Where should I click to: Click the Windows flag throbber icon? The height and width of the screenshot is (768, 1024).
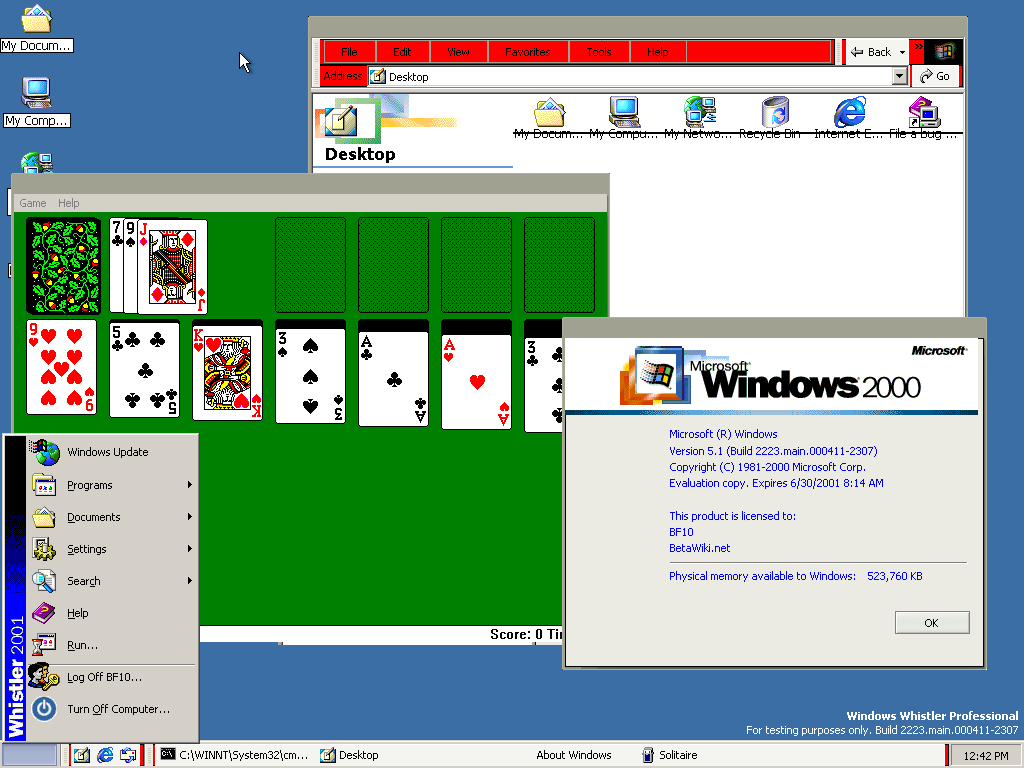pos(944,52)
